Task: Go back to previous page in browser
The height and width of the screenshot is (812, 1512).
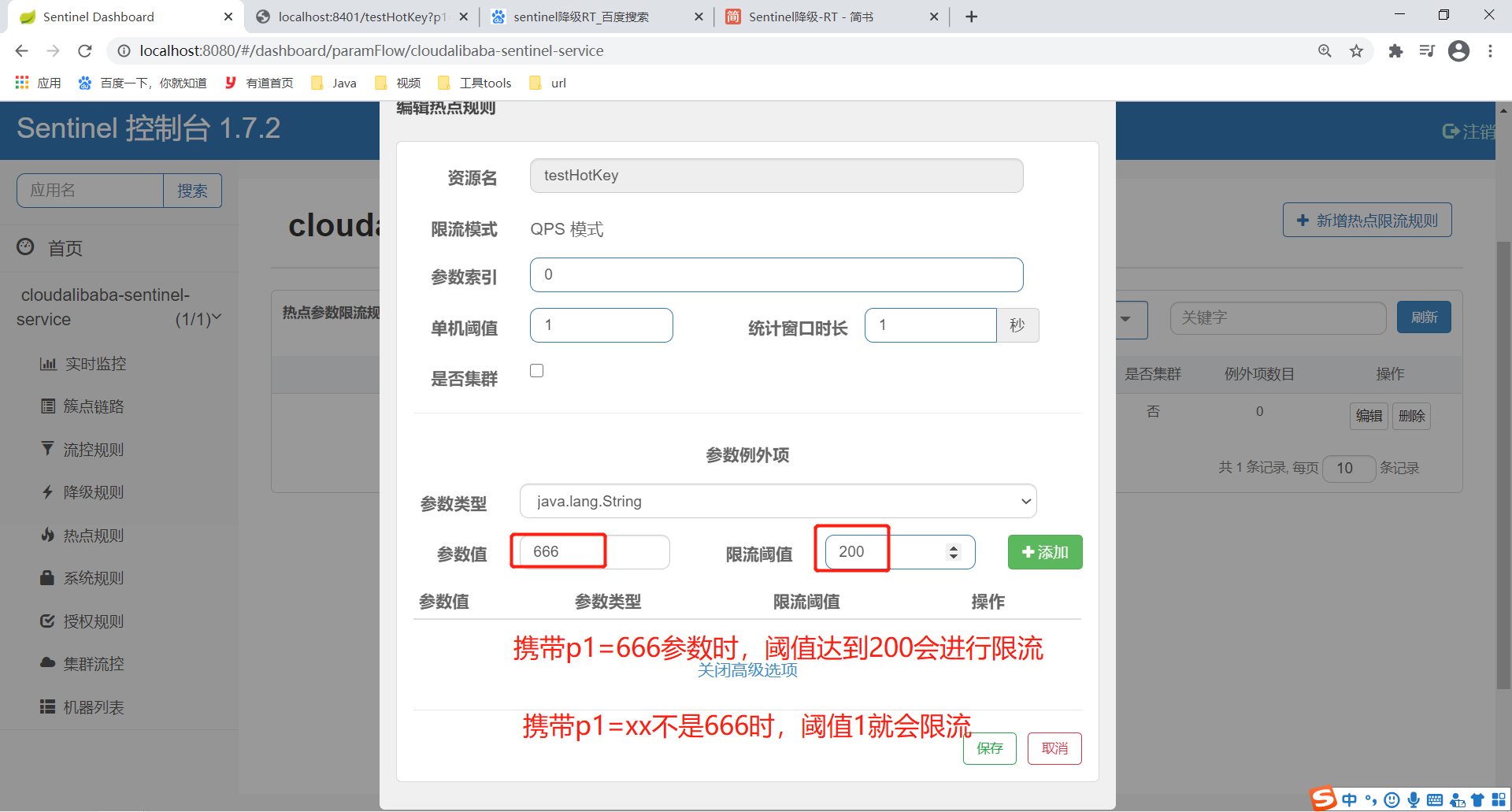Action: pos(21,51)
